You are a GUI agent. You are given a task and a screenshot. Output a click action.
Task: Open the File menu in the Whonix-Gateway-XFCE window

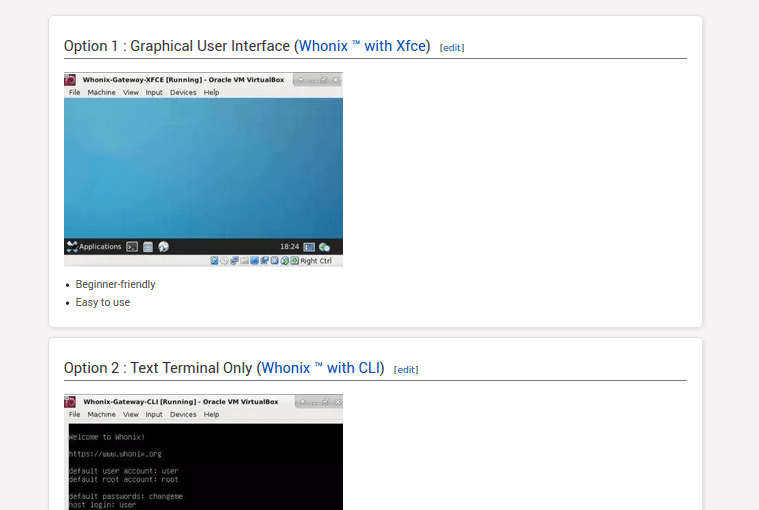pos(75,92)
